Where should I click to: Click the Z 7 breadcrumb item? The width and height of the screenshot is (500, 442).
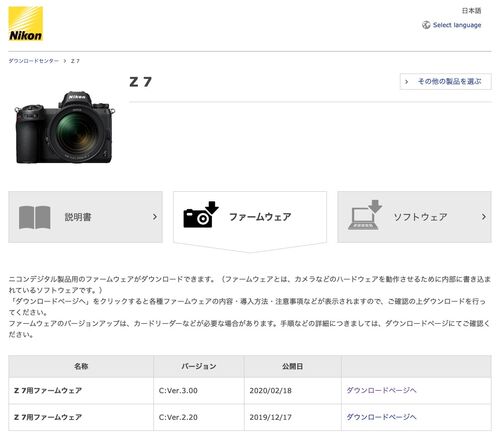tap(75, 61)
